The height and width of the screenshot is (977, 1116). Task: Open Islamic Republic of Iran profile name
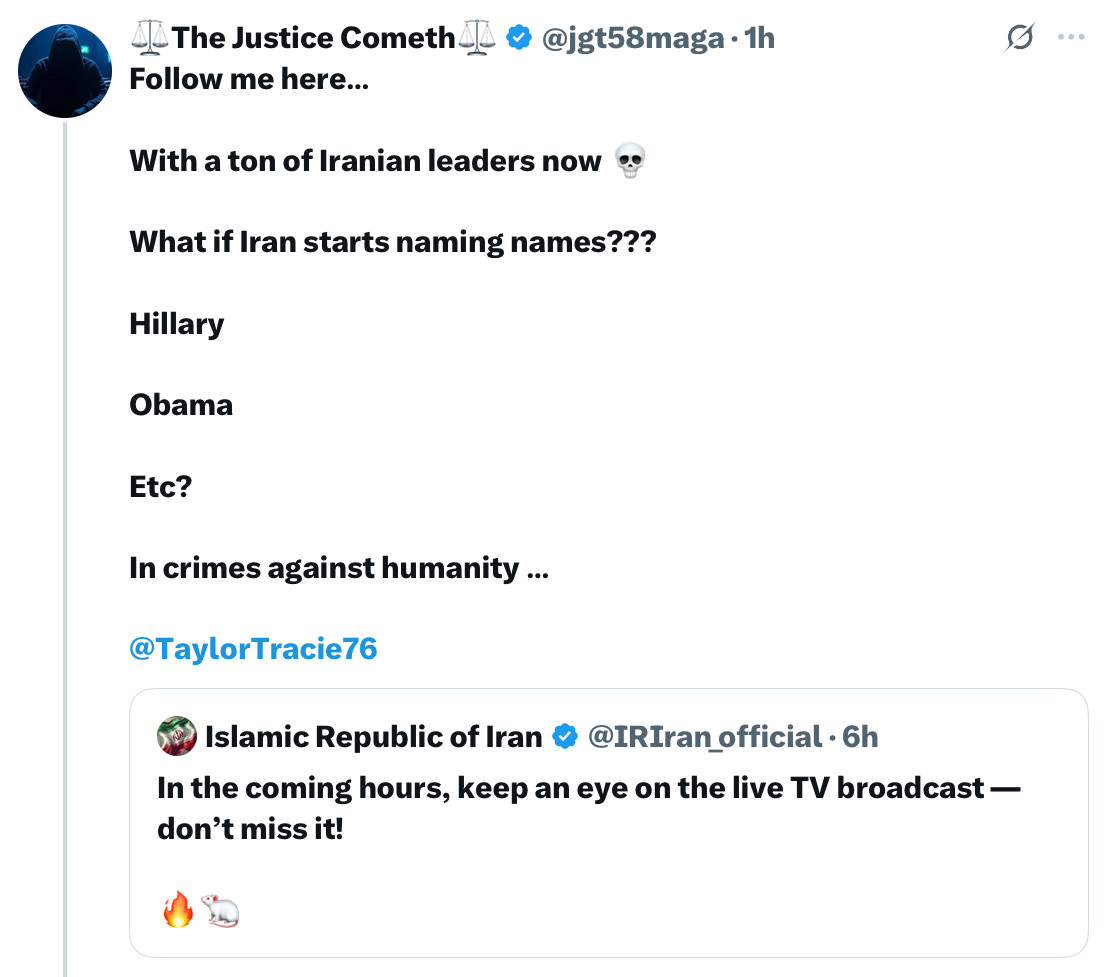[x=373, y=737]
